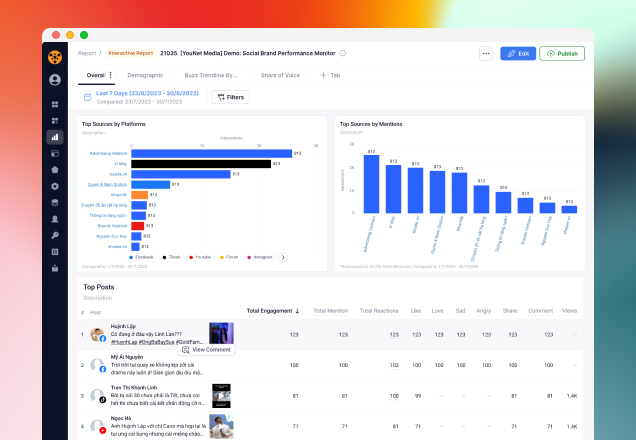Open the gear settings icon in sidebar
636x440 pixels.
(54, 186)
